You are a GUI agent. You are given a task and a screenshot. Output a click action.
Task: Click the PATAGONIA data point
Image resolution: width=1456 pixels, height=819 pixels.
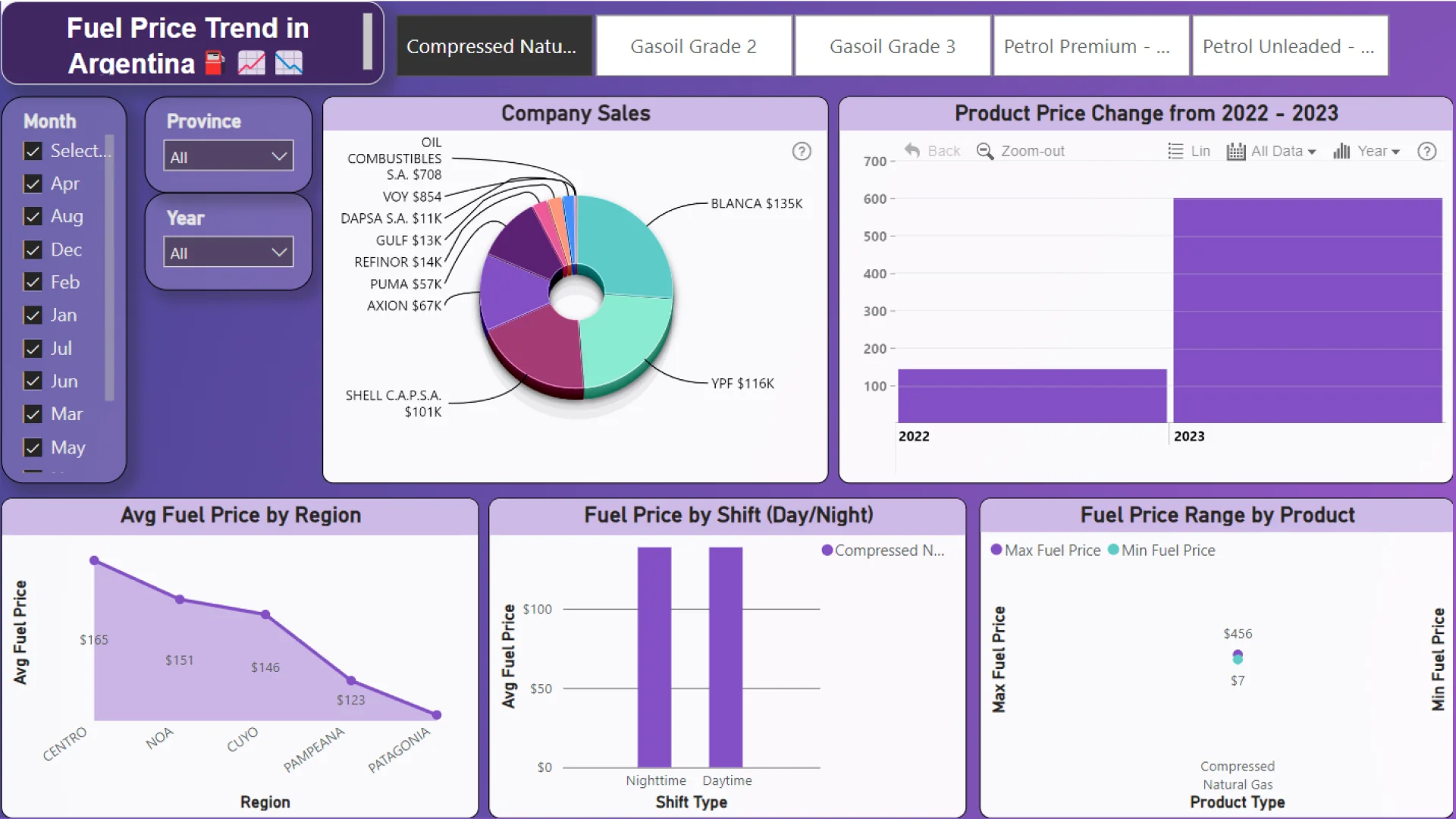(x=437, y=714)
